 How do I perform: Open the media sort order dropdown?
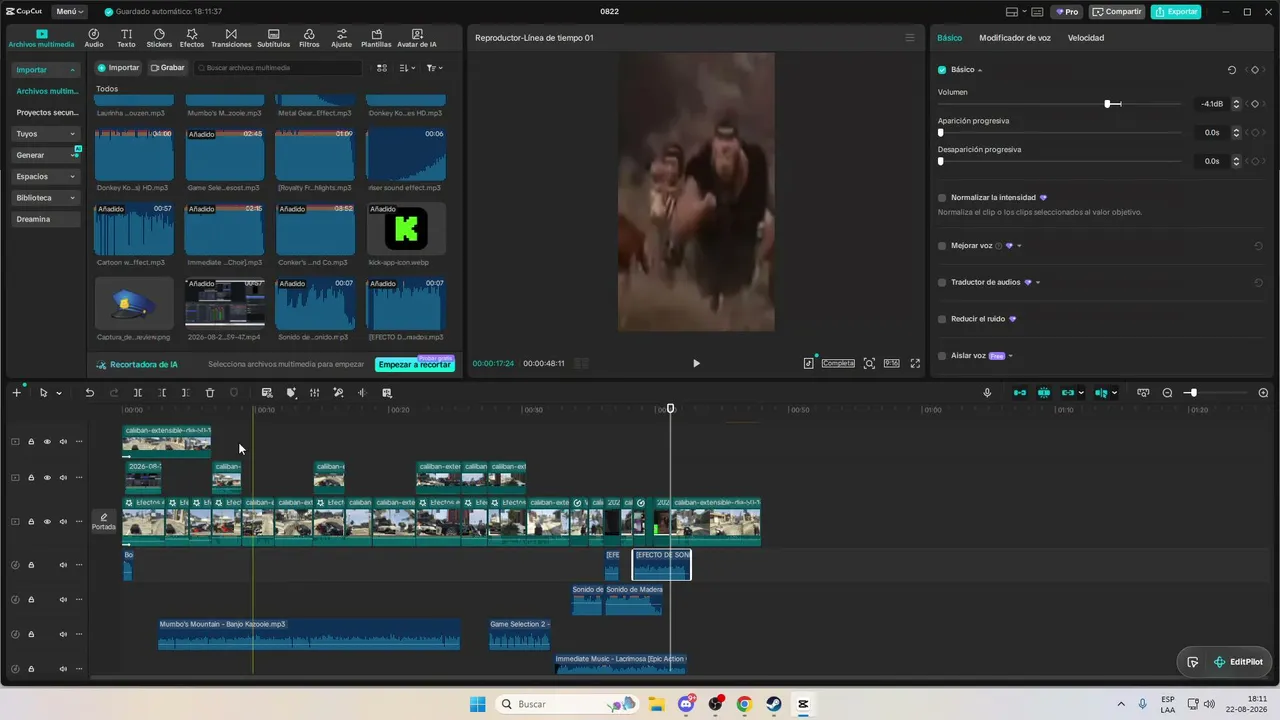coord(407,68)
